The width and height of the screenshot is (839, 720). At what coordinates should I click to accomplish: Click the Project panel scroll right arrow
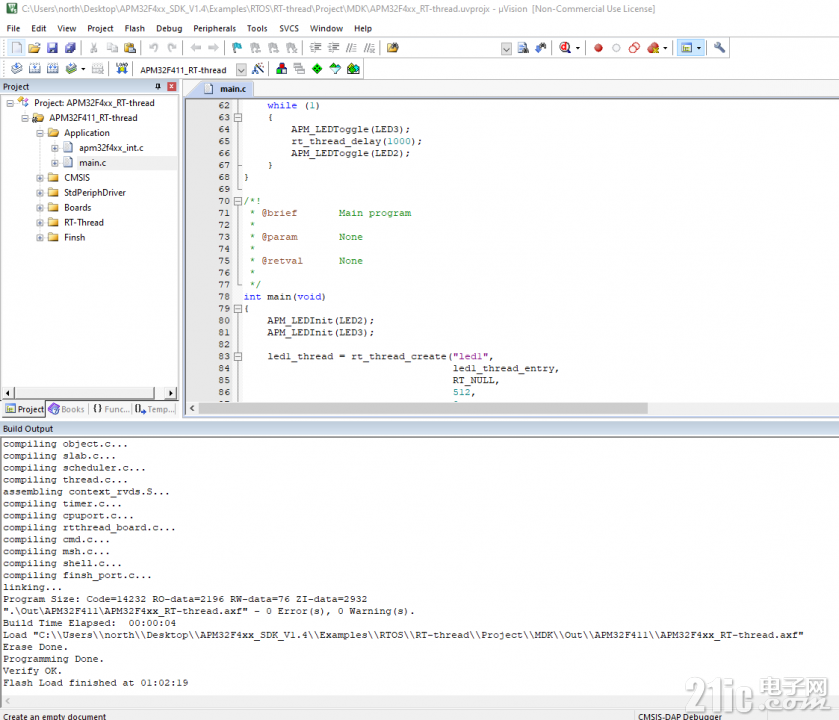pos(171,393)
